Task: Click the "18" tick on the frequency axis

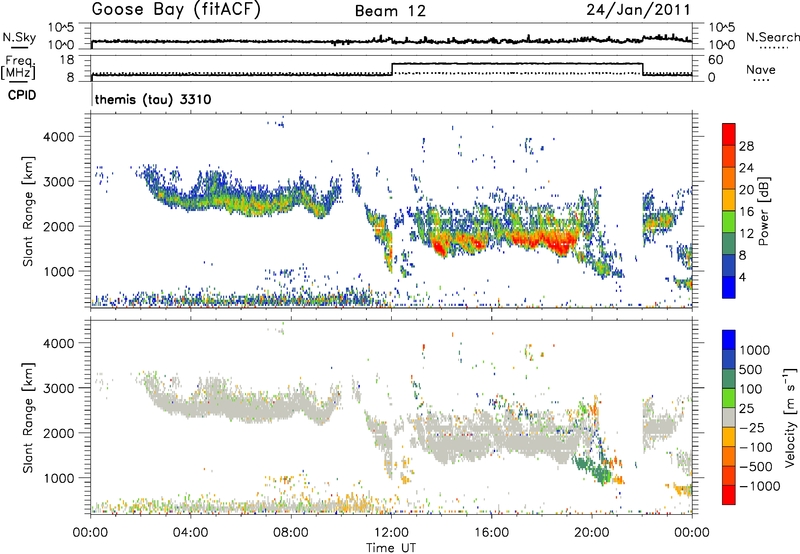Action: click(67, 60)
